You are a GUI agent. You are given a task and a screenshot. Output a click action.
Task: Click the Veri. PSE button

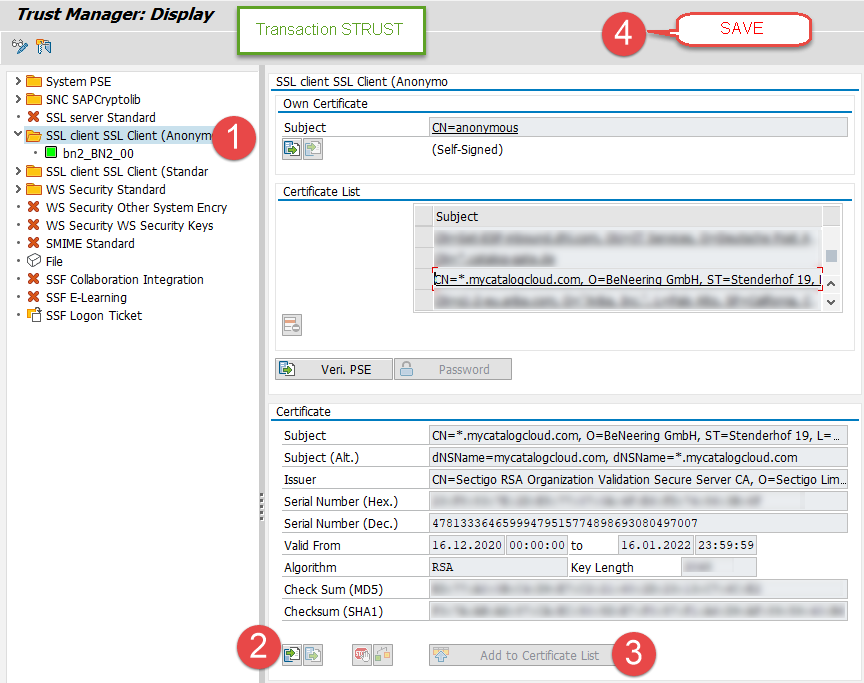click(x=334, y=369)
